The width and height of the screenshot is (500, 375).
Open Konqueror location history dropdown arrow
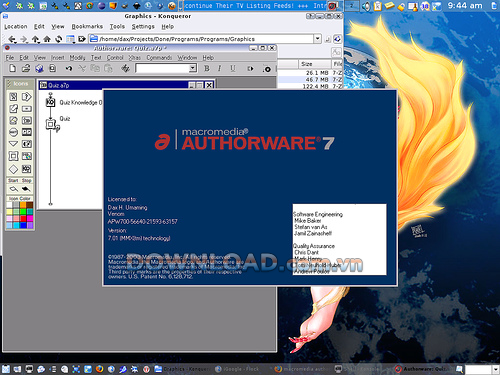(317, 39)
